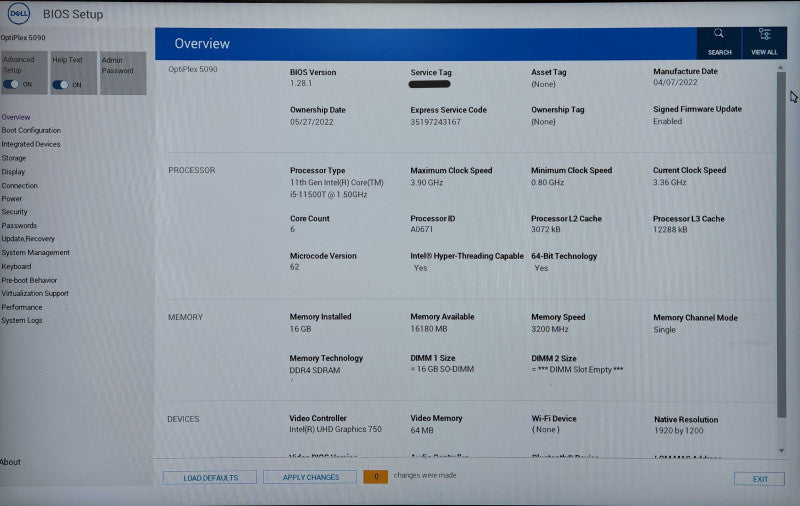
Task: Click the About link
Action: tap(10, 462)
